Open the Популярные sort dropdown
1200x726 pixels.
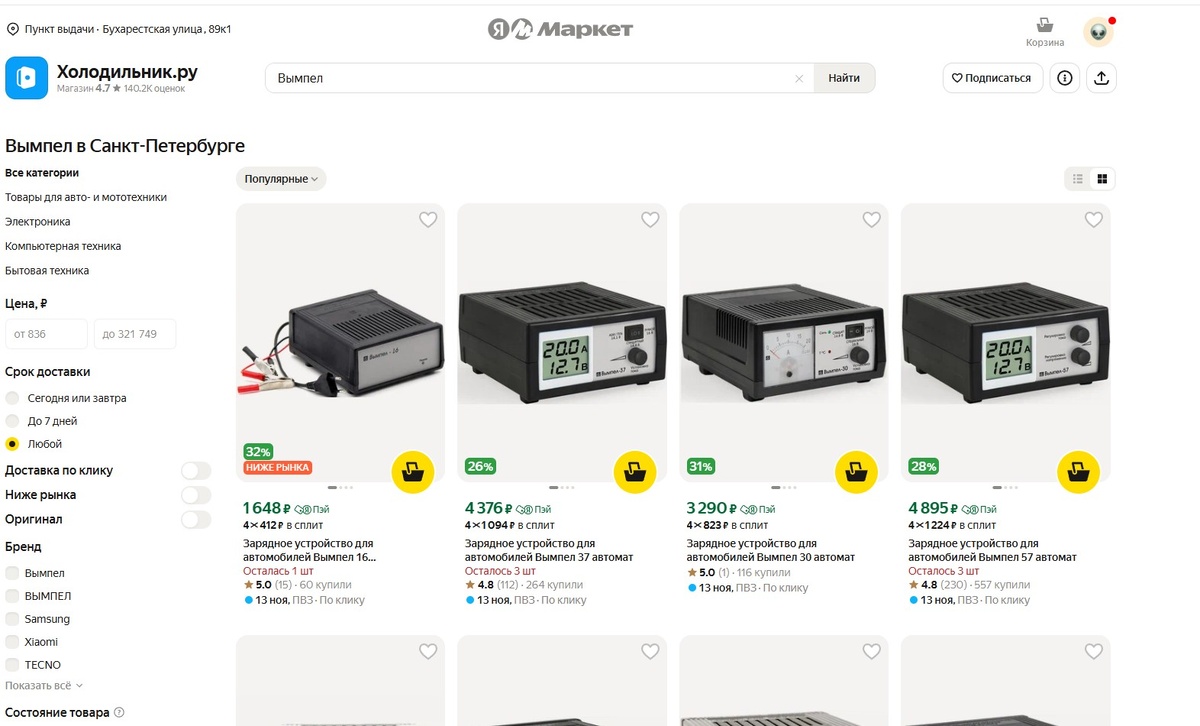pyautogui.click(x=281, y=179)
